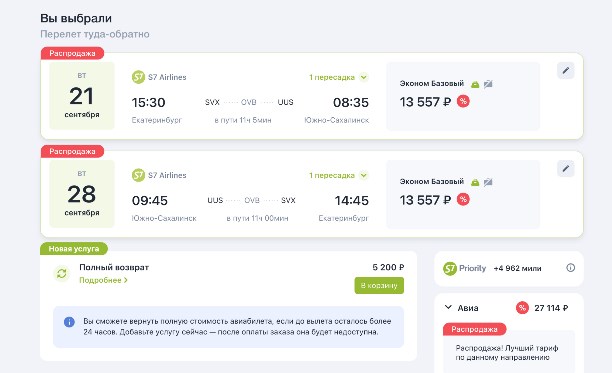Click the 28 сентября date tile
Image resolution: width=612 pixels, height=373 pixels.
(82, 194)
